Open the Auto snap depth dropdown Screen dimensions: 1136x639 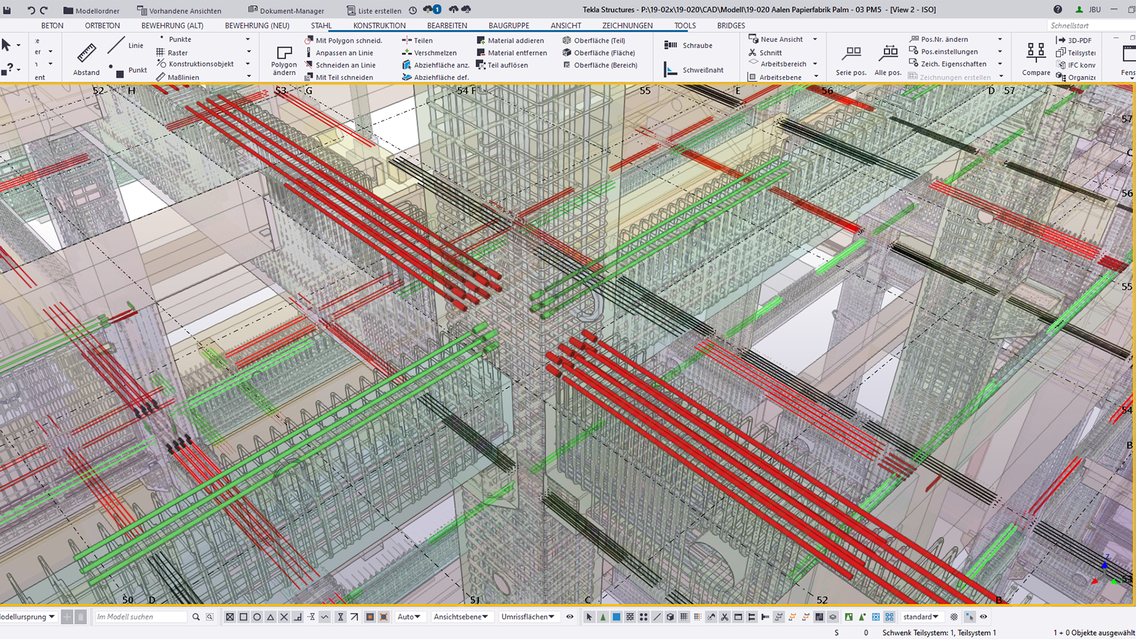click(x=410, y=617)
